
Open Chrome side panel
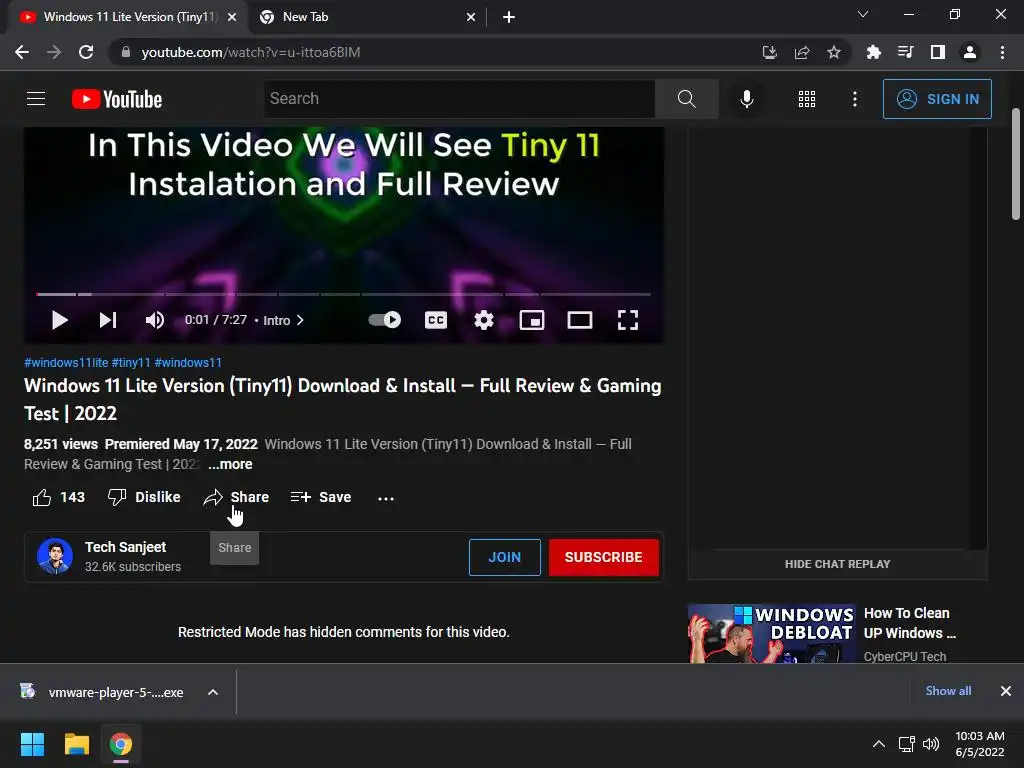[x=938, y=52]
